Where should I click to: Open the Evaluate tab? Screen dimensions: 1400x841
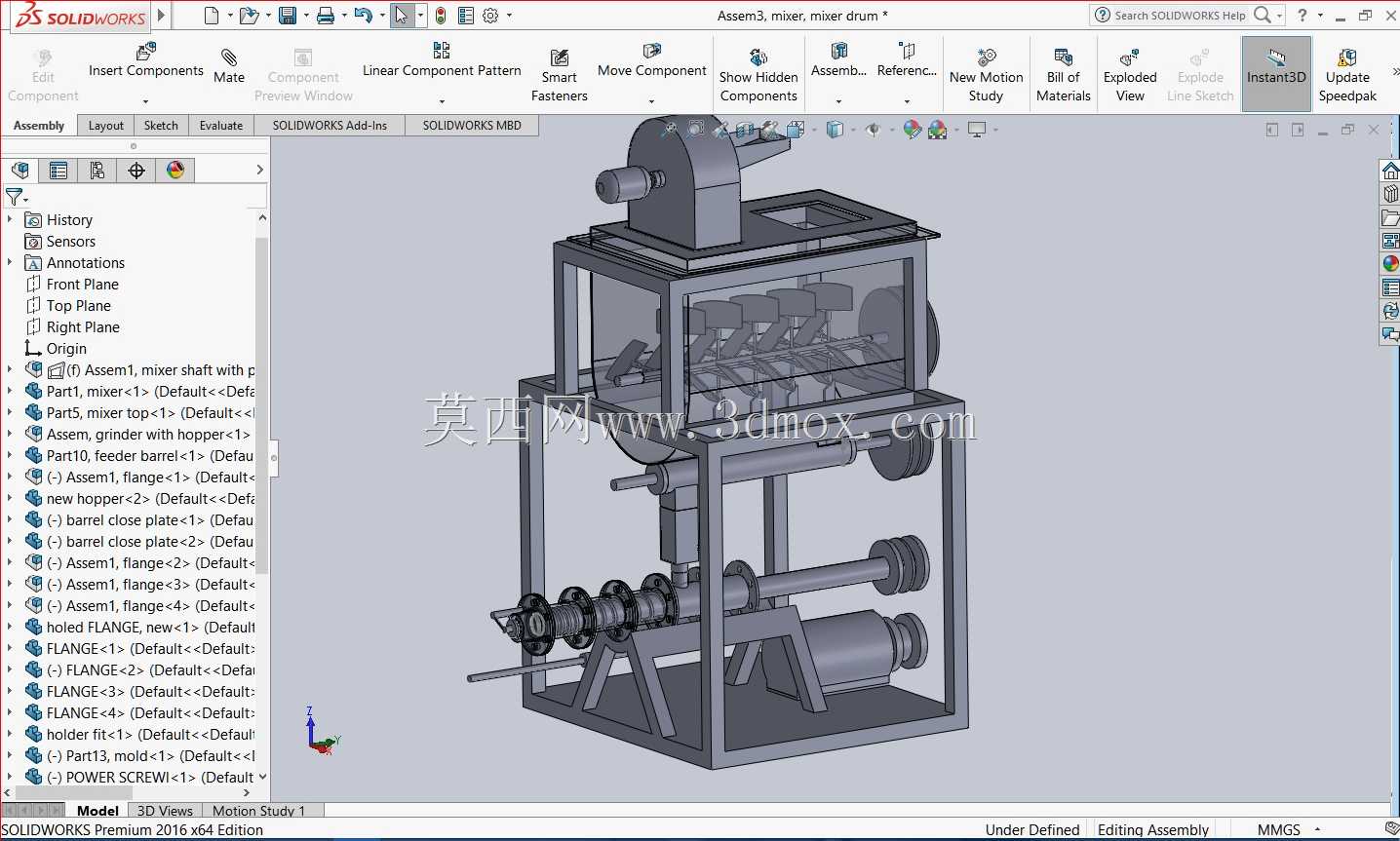pyautogui.click(x=221, y=126)
